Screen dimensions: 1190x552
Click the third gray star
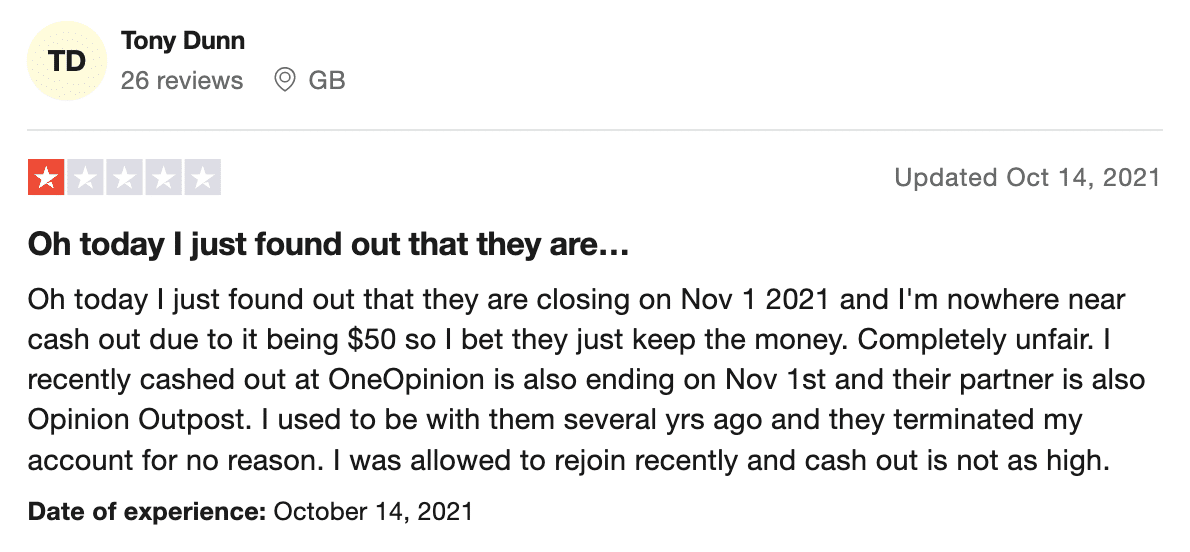pos(124,177)
